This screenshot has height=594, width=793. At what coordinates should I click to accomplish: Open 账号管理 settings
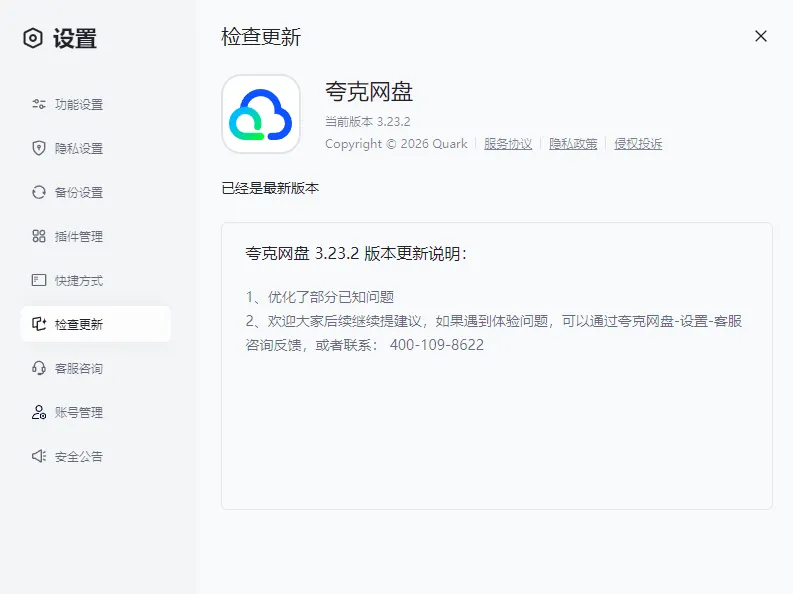coord(96,412)
